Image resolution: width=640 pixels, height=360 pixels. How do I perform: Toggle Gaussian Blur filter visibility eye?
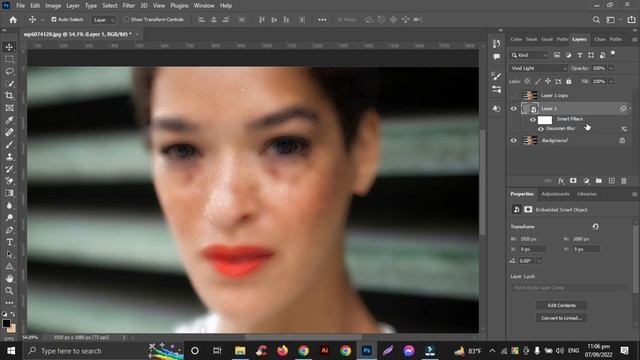pos(541,129)
